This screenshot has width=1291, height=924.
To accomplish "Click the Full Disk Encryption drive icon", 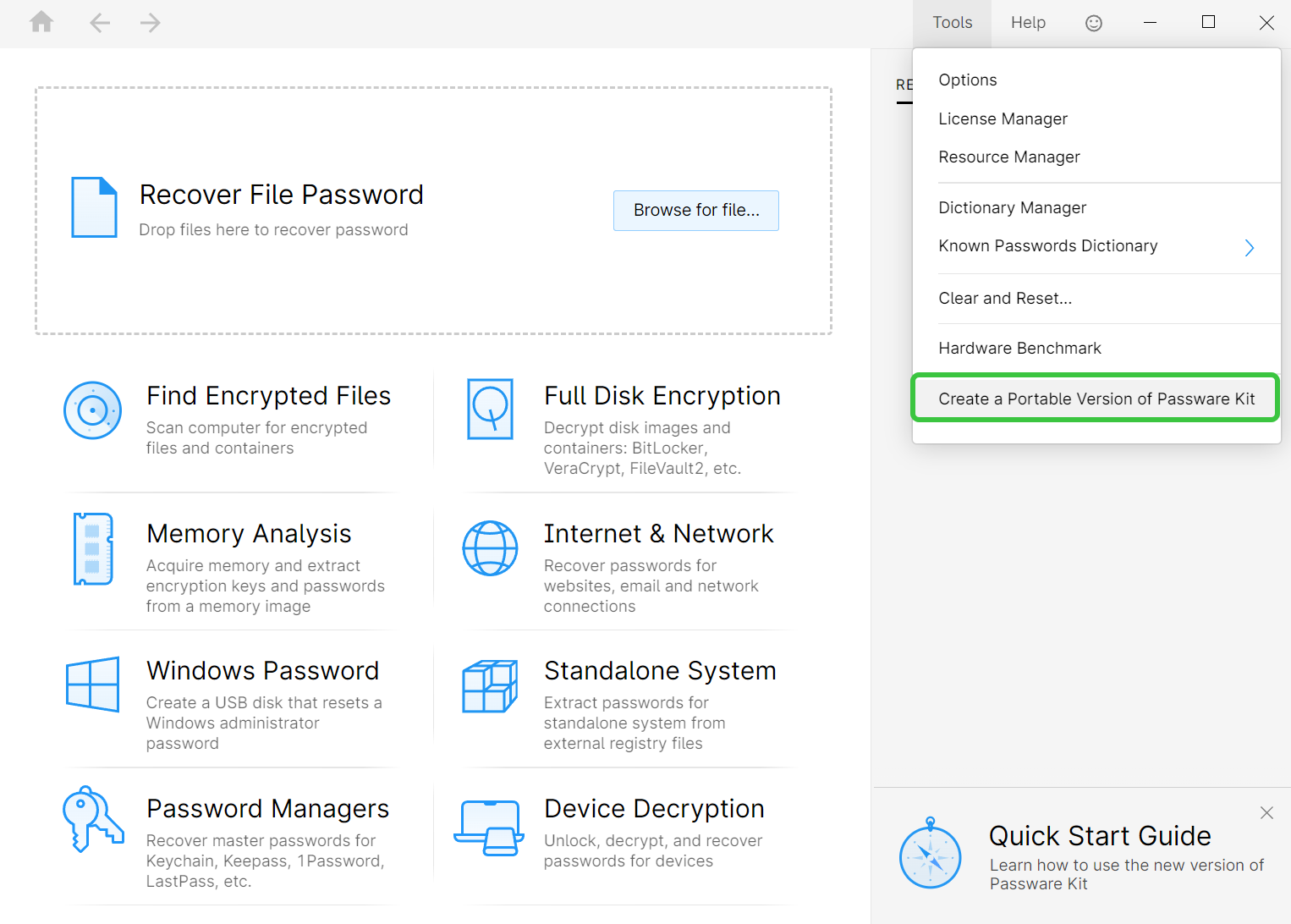I will click(491, 410).
